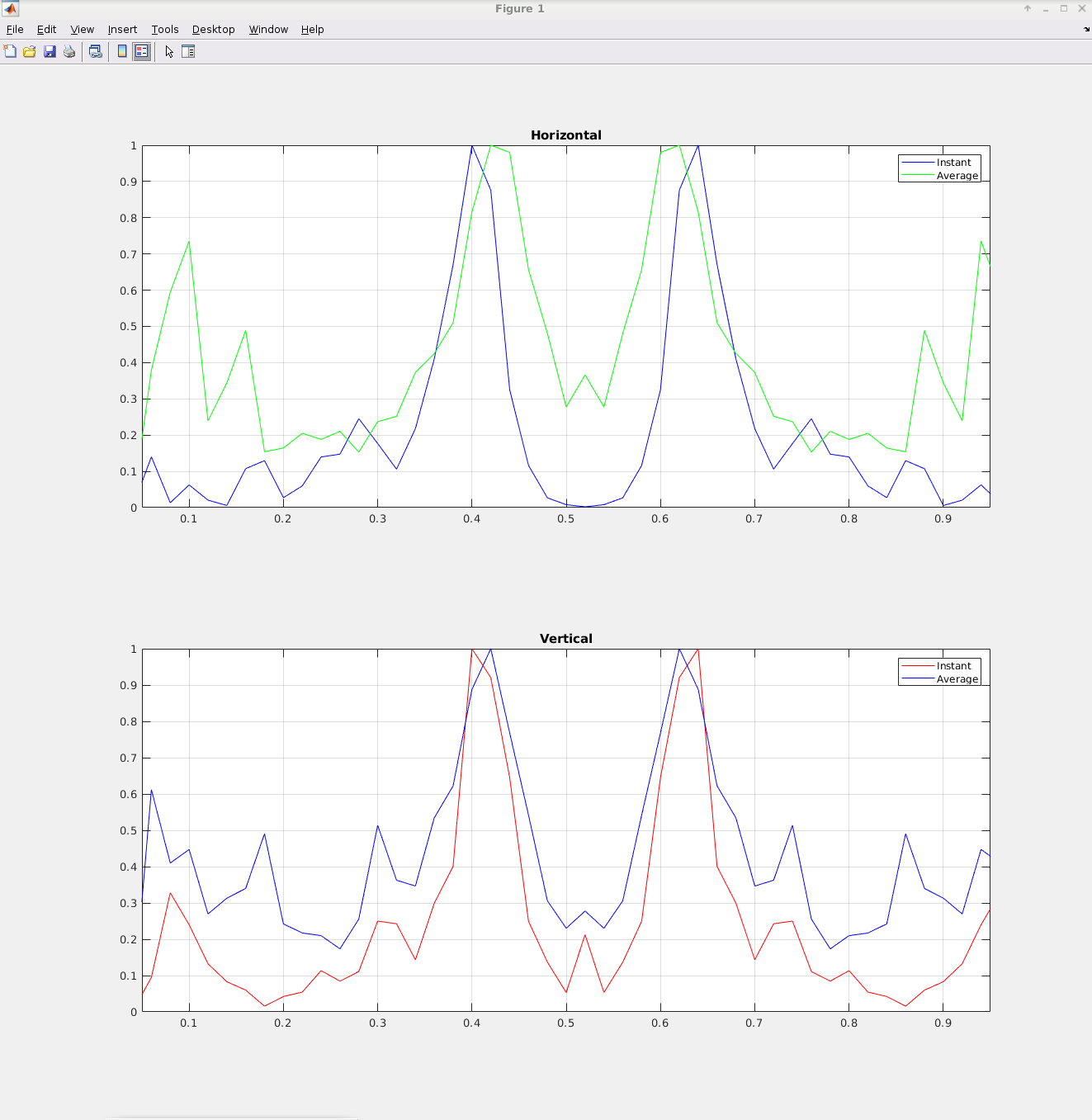Toggle the Insert Legend toolbar button
Screen dimensions: 1092x1120
click(142, 51)
